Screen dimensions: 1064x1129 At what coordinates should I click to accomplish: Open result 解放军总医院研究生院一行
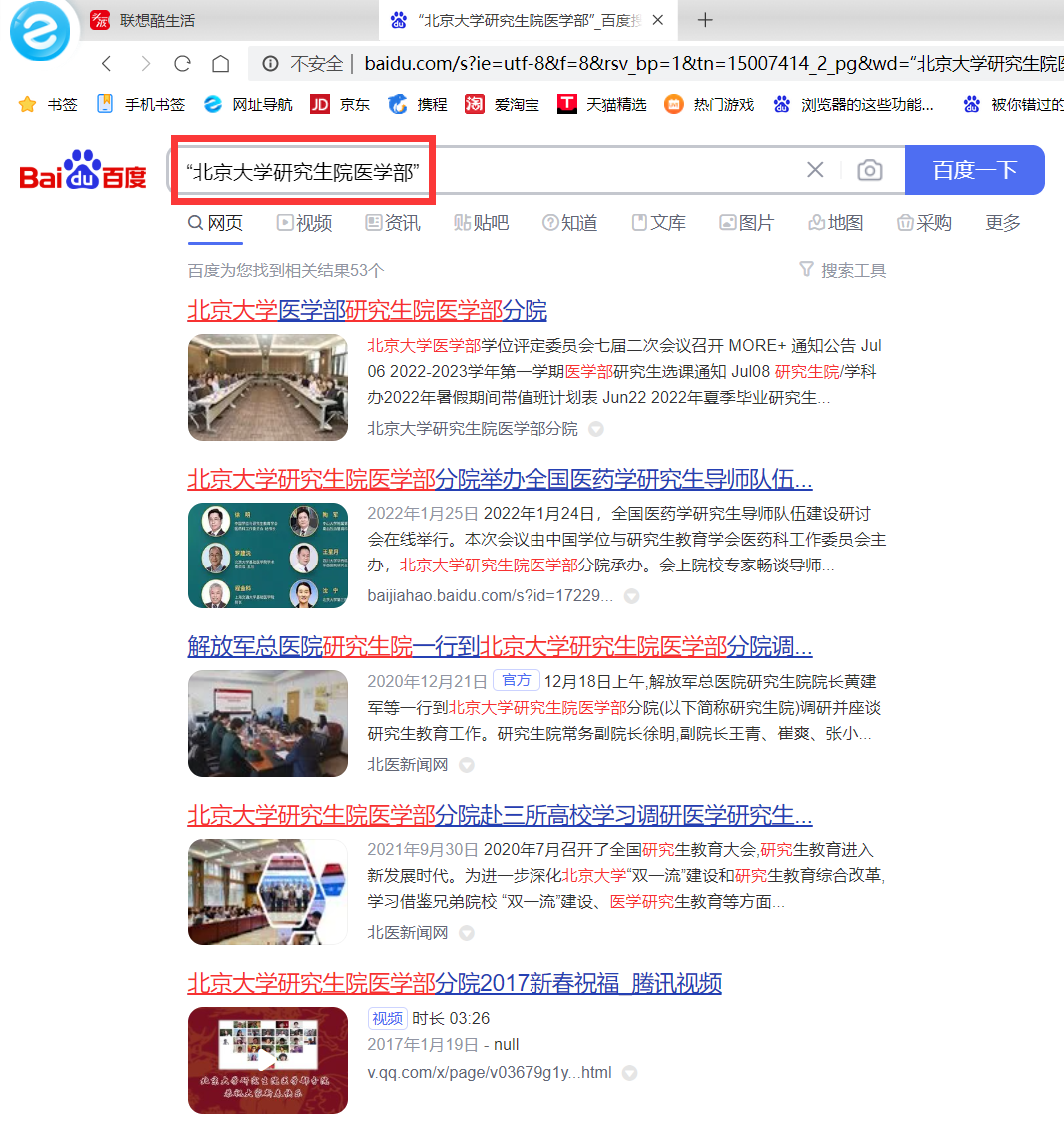(x=500, y=647)
